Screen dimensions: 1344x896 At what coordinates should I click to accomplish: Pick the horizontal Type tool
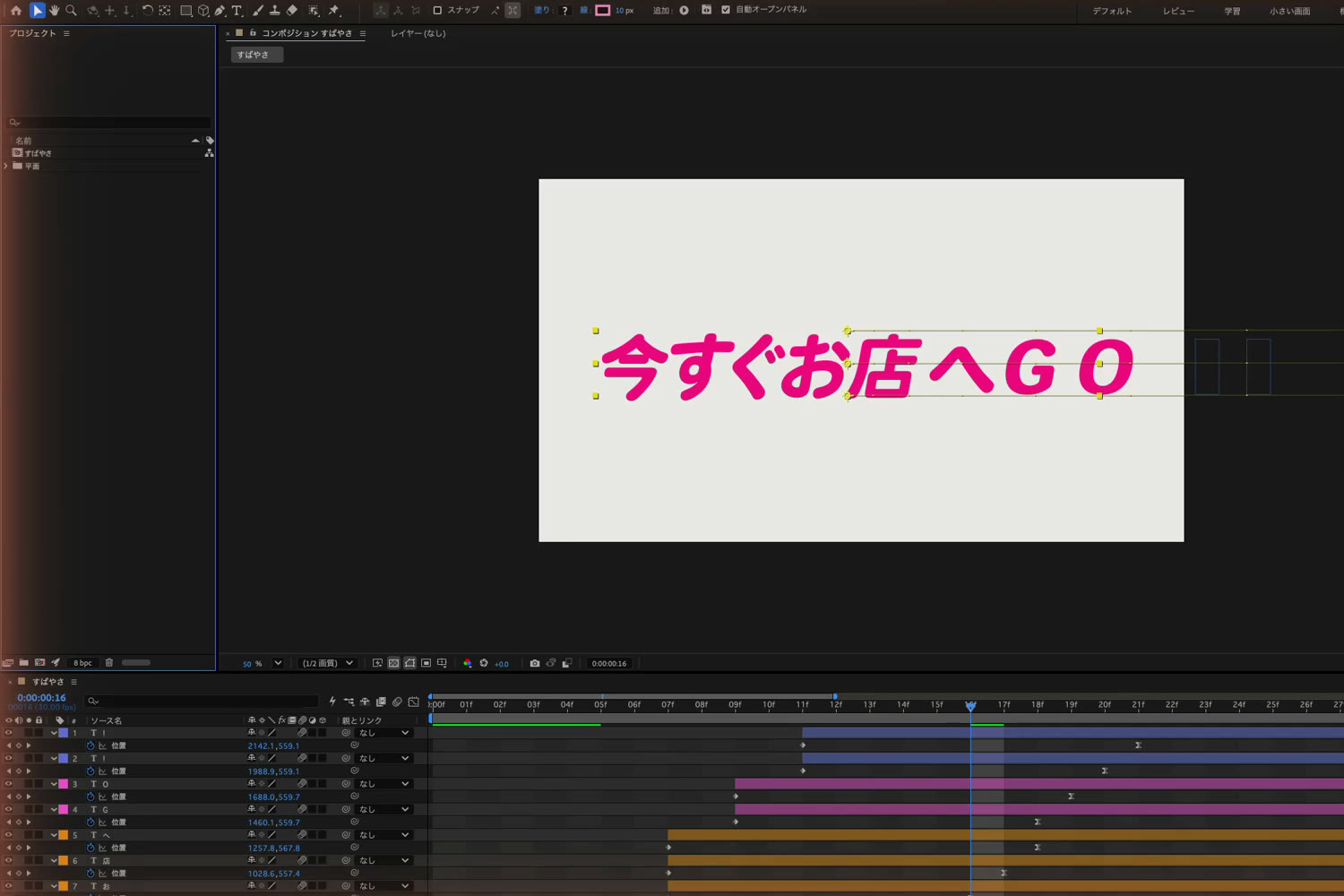(237, 11)
